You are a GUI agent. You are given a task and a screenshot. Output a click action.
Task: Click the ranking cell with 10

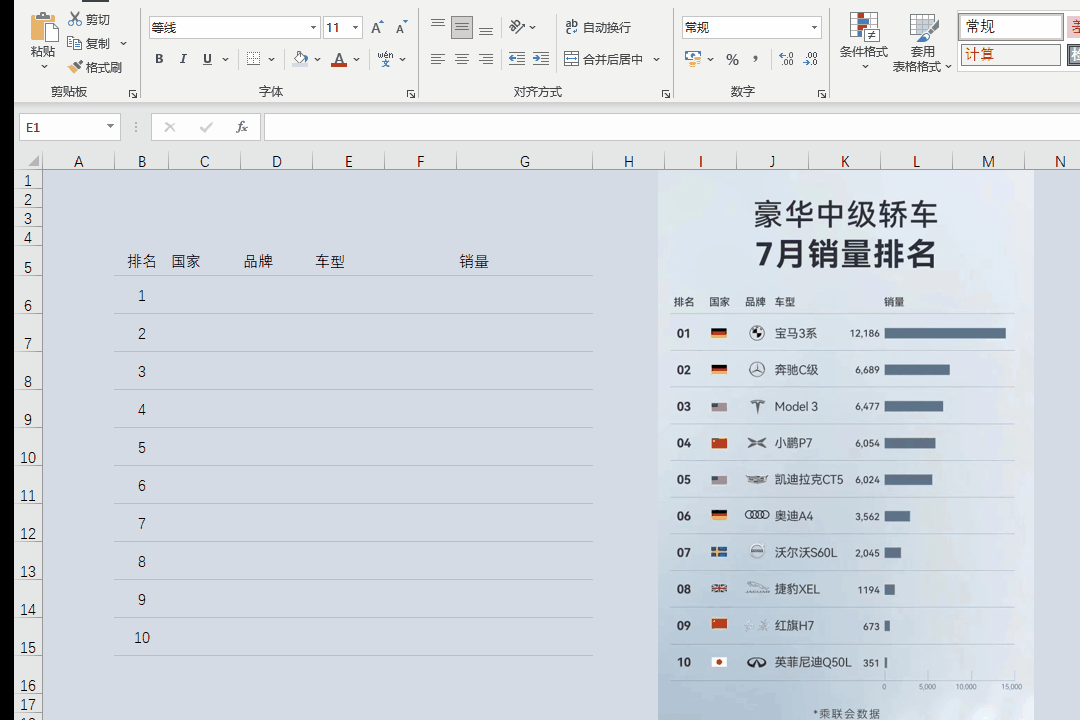pos(142,637)
